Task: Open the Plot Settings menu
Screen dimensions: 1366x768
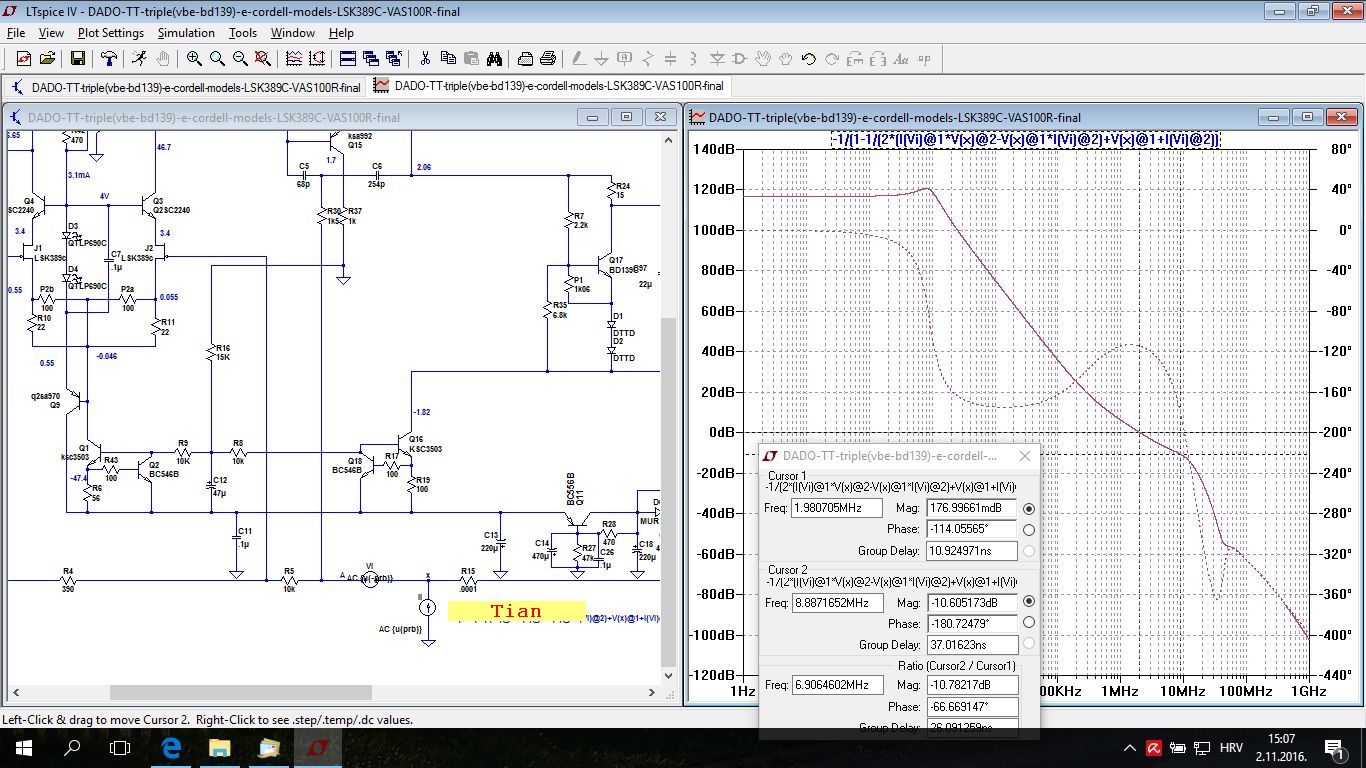Action: pyautogui.click(x=111, y=33)
